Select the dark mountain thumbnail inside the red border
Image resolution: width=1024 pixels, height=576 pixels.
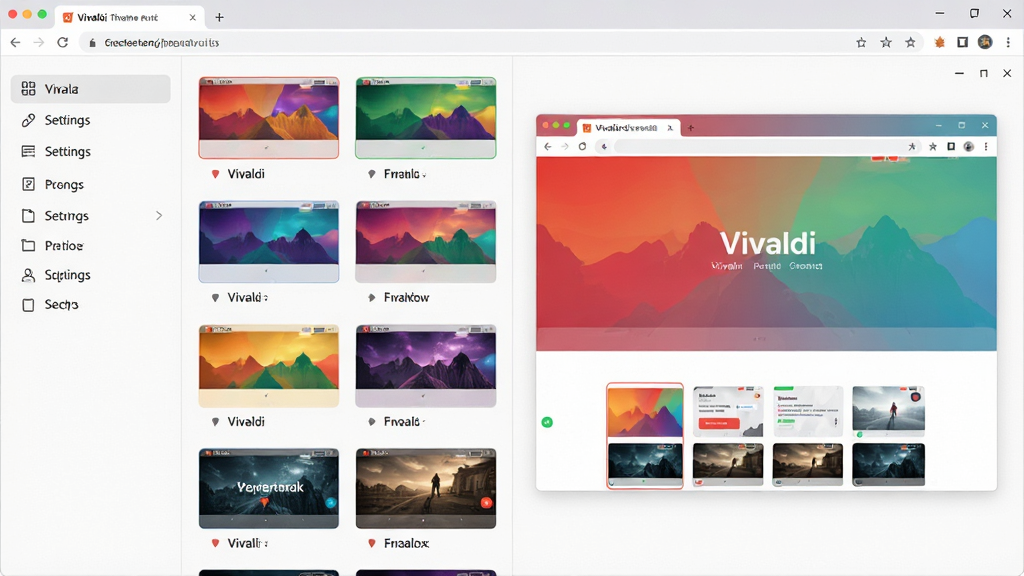pos(645,464)
